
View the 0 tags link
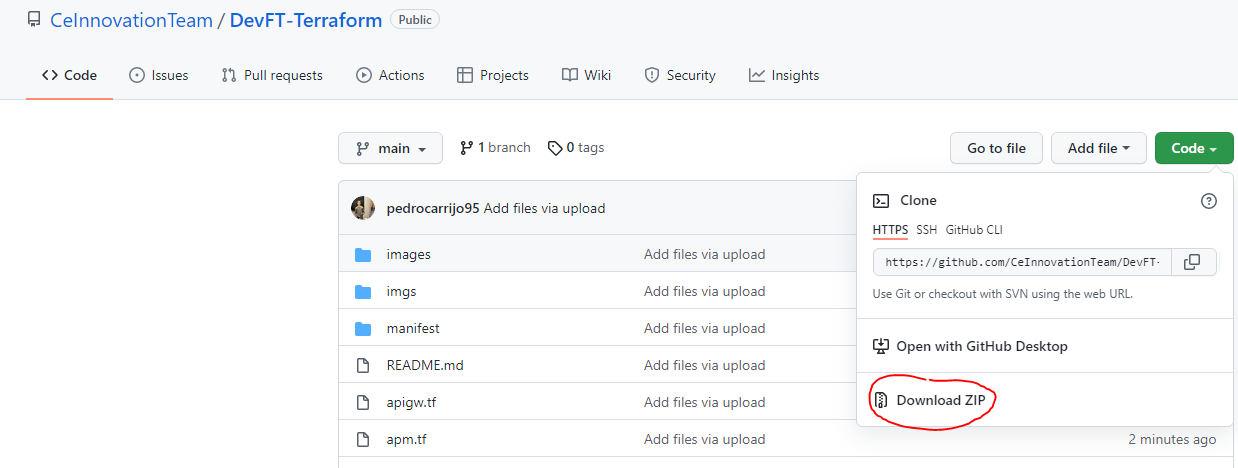point(576,148)
